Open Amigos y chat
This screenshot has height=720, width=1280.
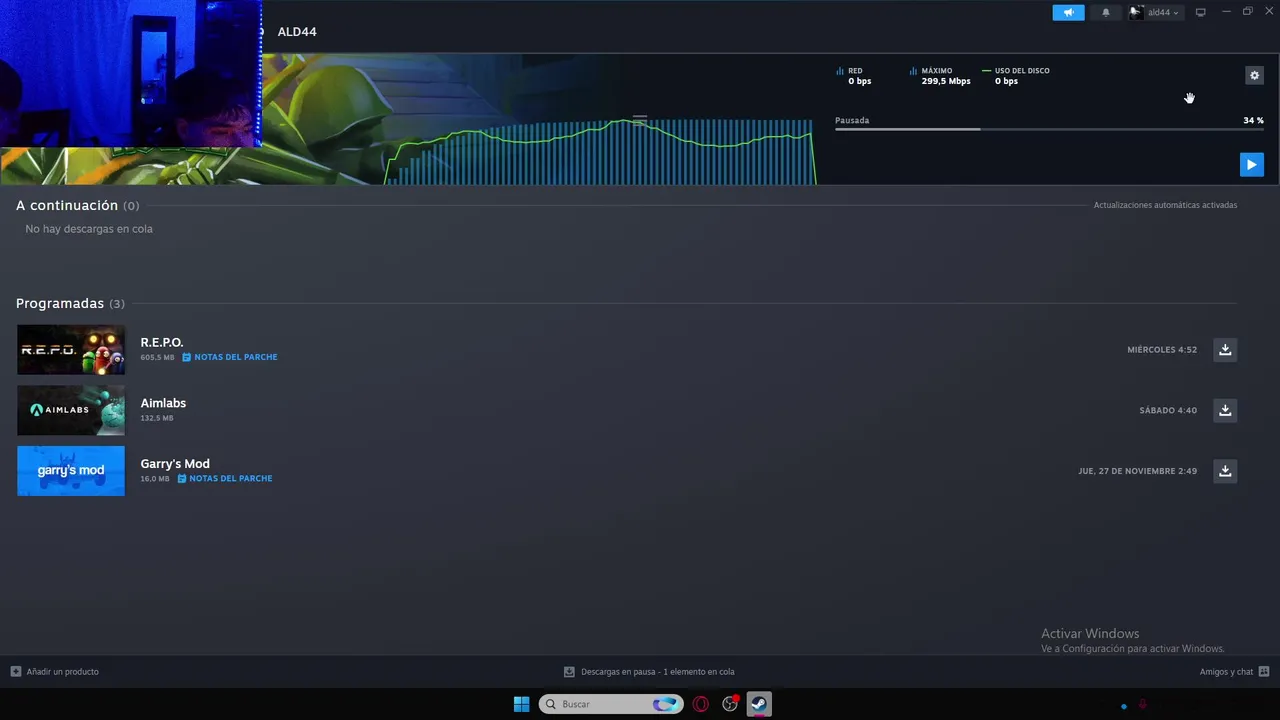pos(1234,672)
